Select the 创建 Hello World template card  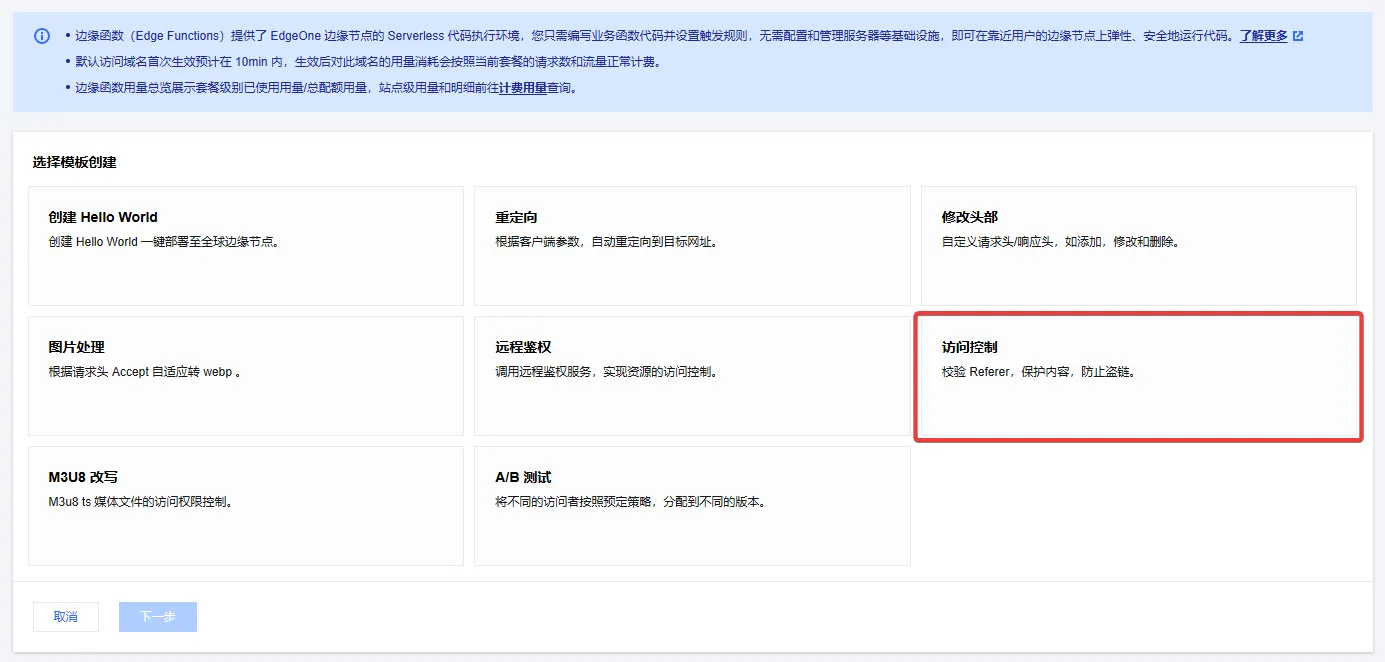click(245, 246)
